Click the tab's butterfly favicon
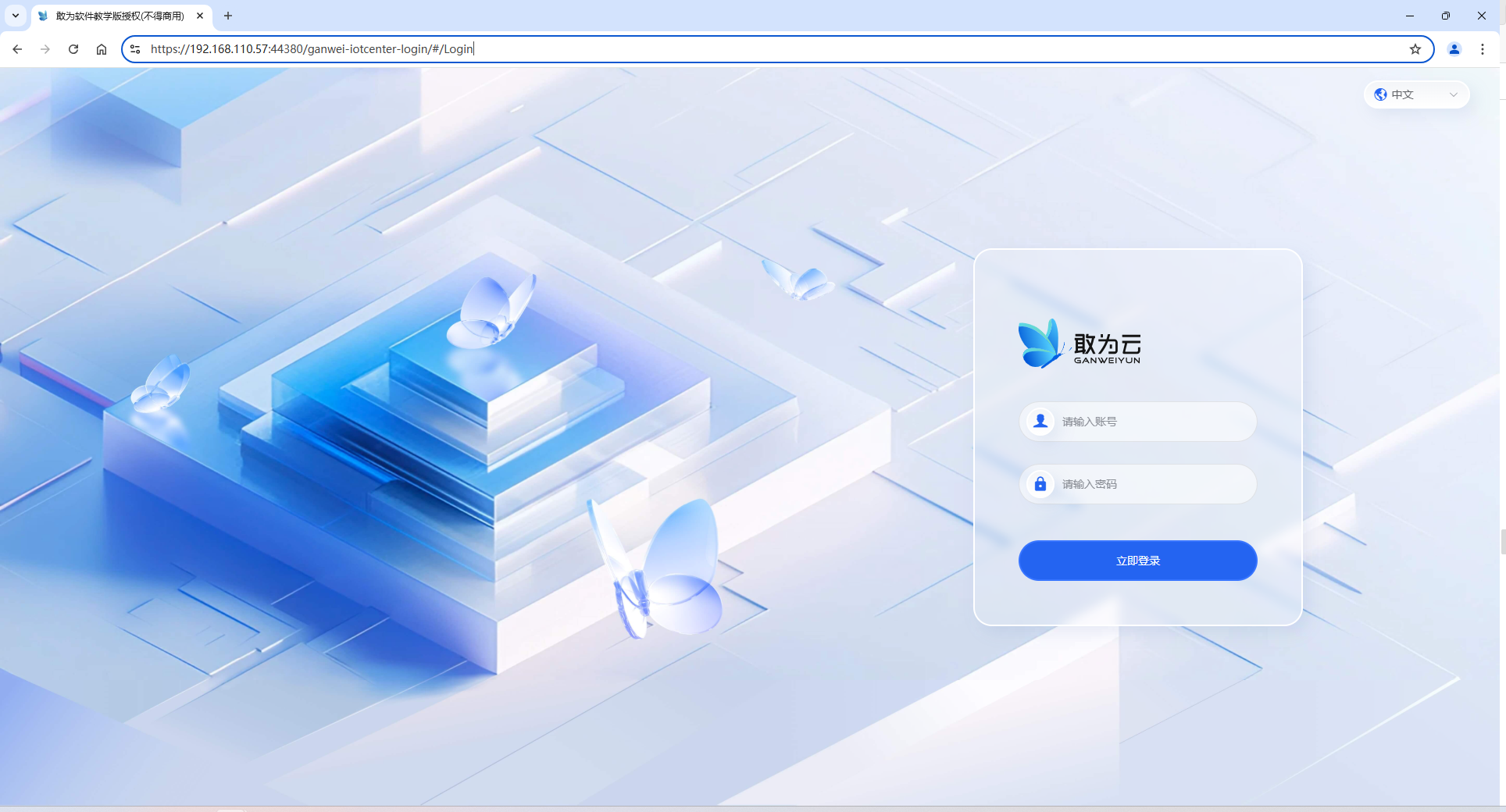Screen dimensions: 1506x812 click(x=44, y=16)
